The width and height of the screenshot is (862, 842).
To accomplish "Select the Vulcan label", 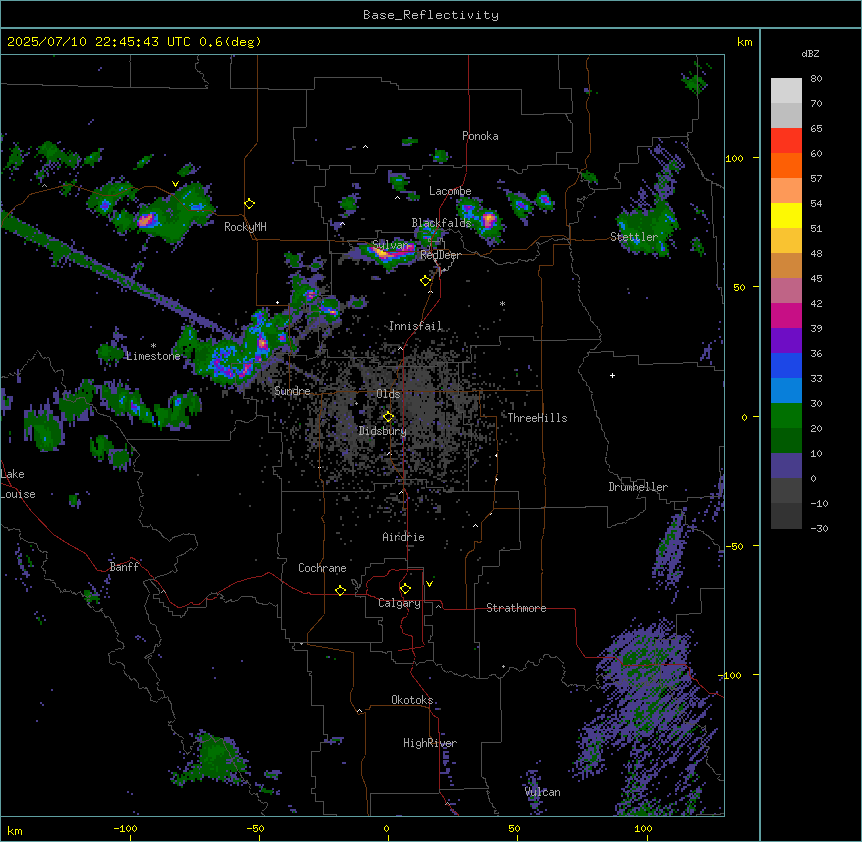I will 543,792.
